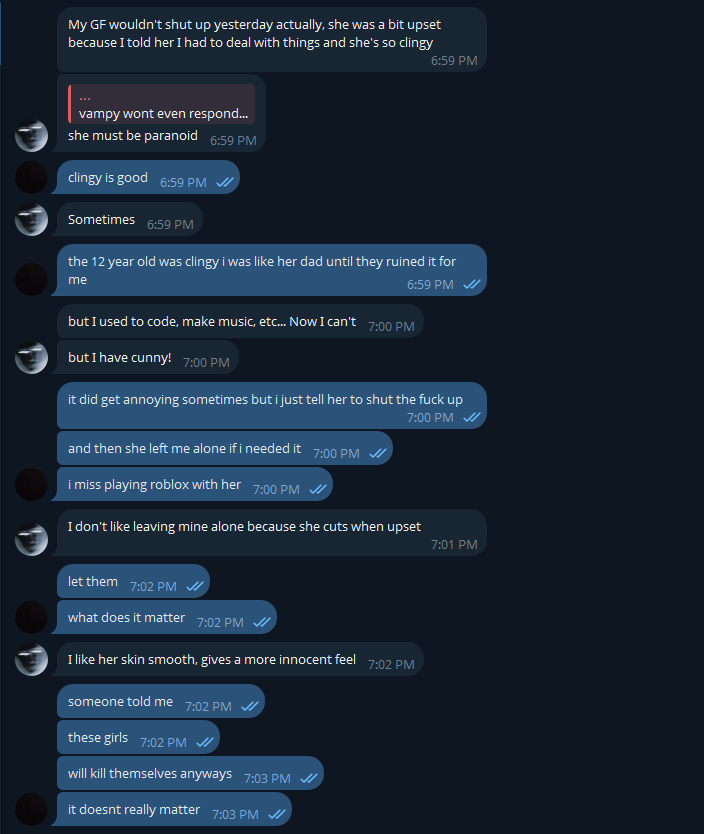Click the avatar beside the 7:01 PM message
704x834 pixels.
[x=32, y=540]
